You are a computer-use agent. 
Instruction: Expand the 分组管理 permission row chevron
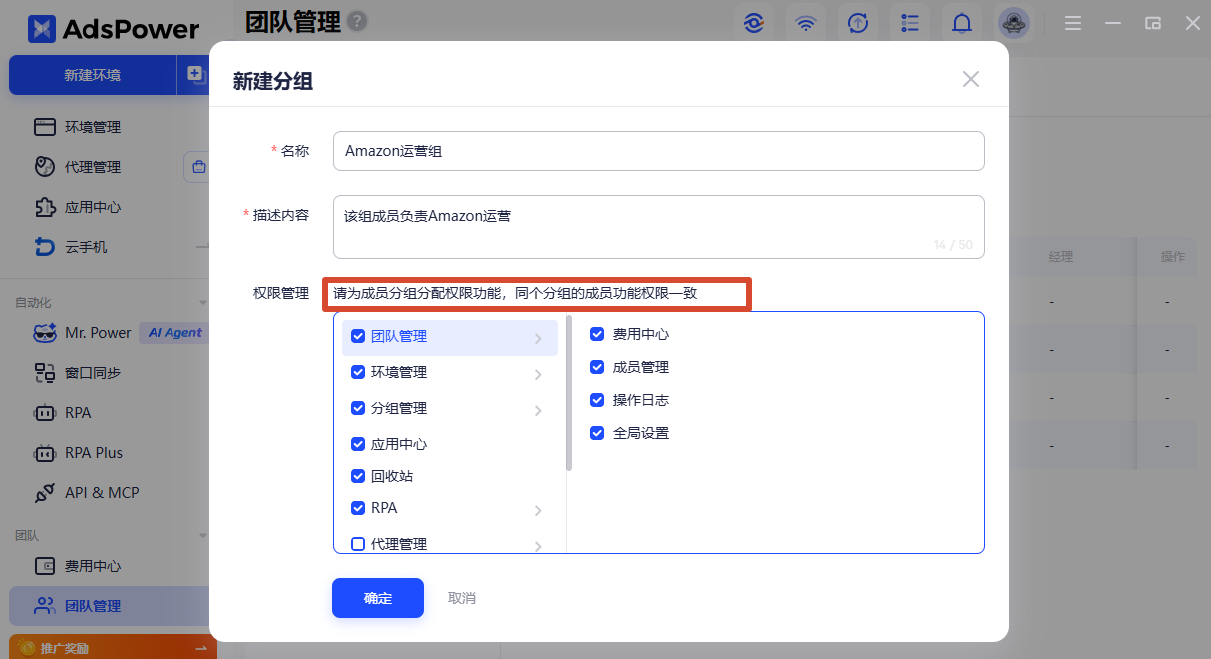tap(538, 411)
